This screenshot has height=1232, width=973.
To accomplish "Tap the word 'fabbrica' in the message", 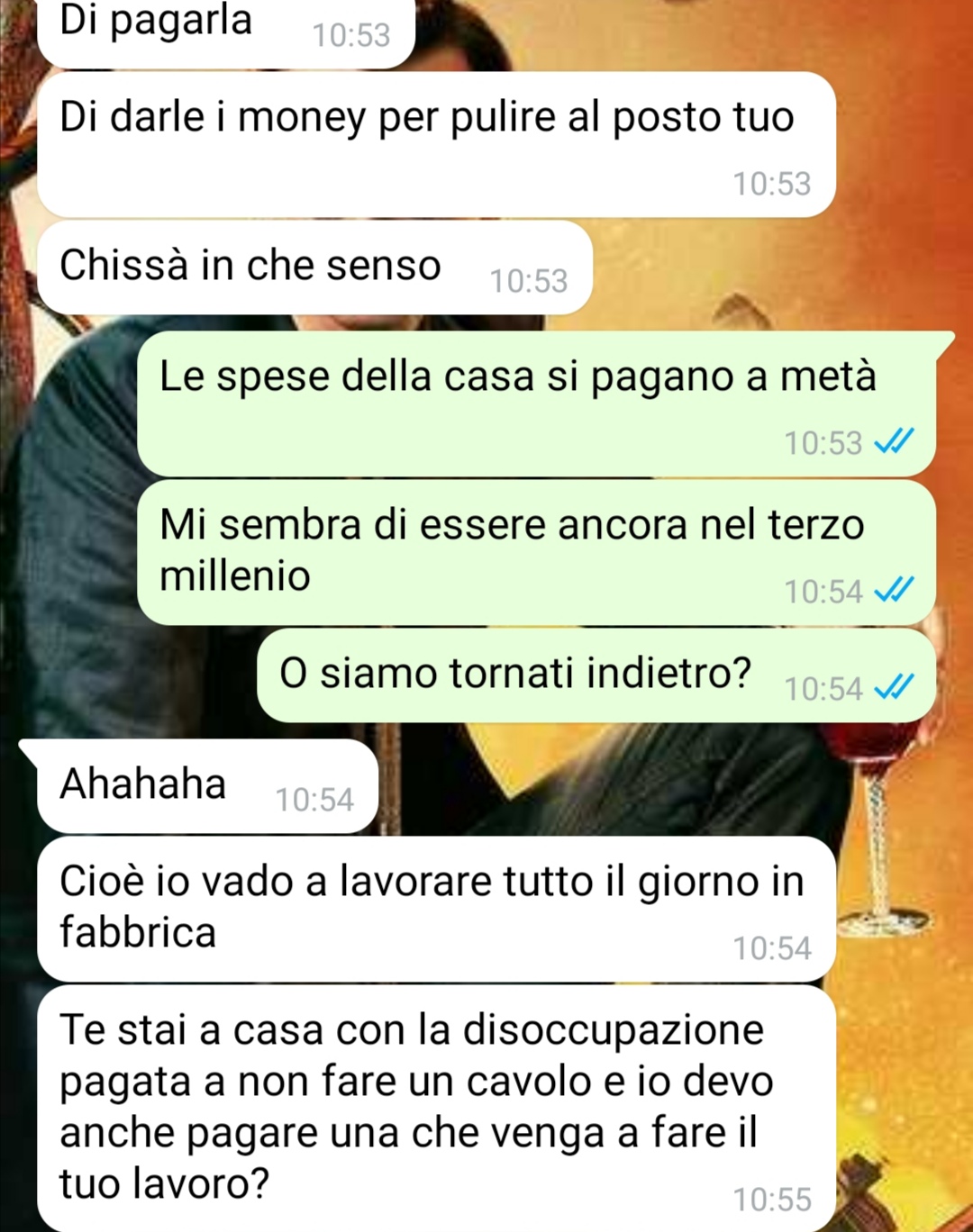I will tap(138, 932).
